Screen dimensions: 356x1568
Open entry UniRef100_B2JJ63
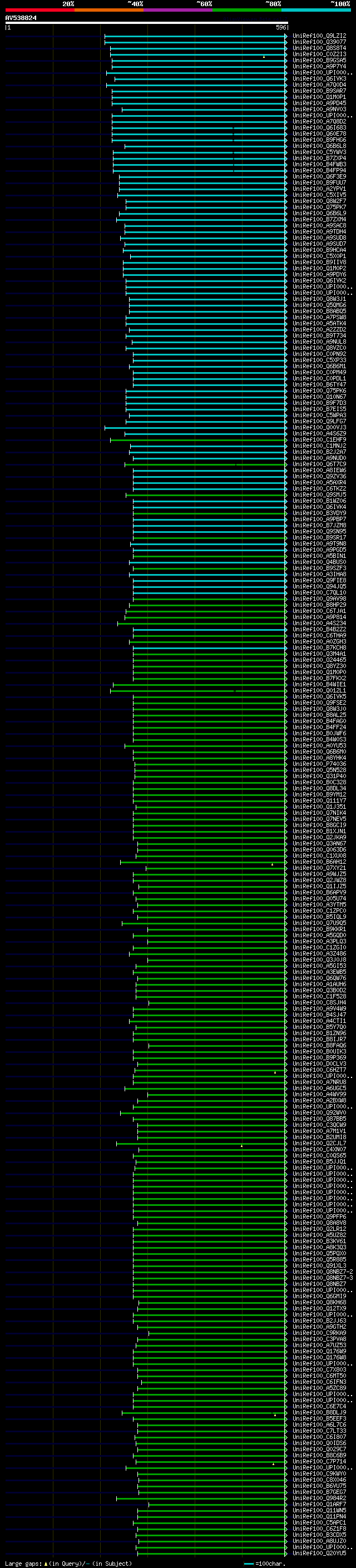click(x=319, y=1321)
